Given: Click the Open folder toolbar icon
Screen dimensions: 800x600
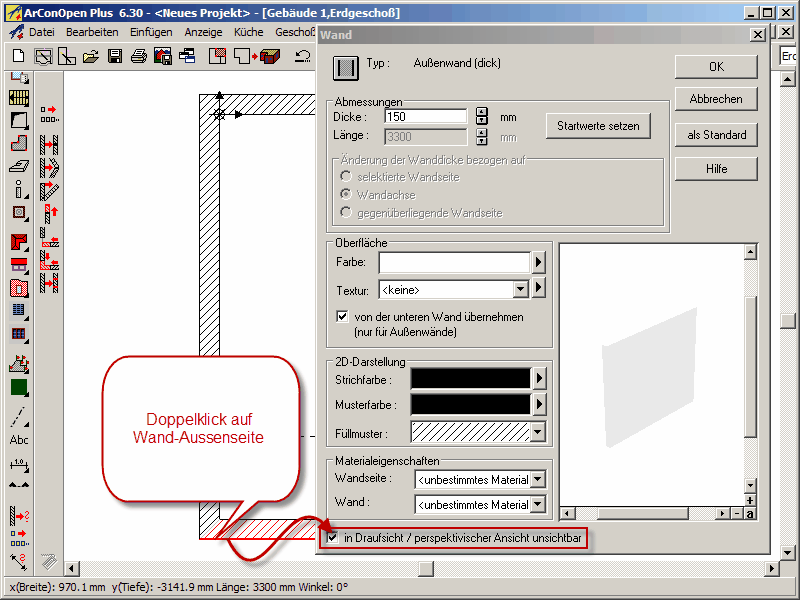Looking at the screenshot, I should (91, 56).
